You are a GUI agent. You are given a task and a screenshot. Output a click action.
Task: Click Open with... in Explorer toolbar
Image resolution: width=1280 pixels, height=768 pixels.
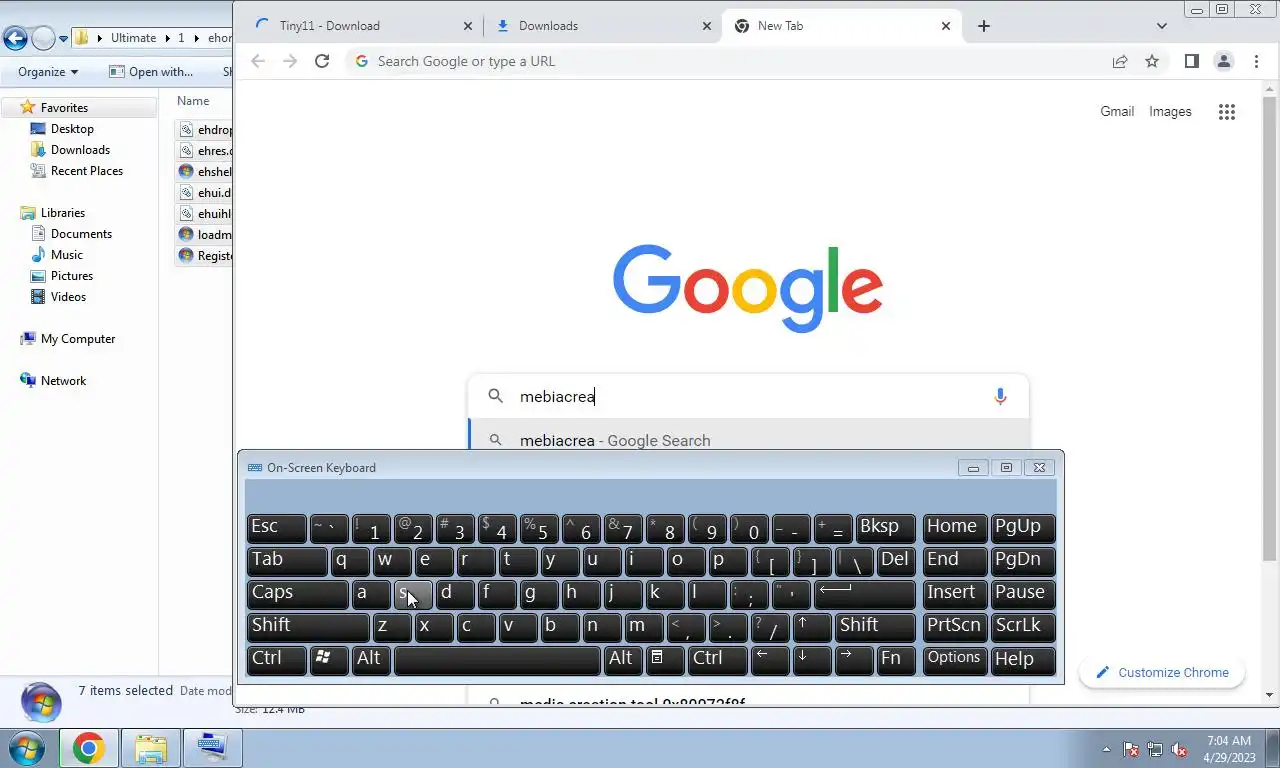click(151, 72)
